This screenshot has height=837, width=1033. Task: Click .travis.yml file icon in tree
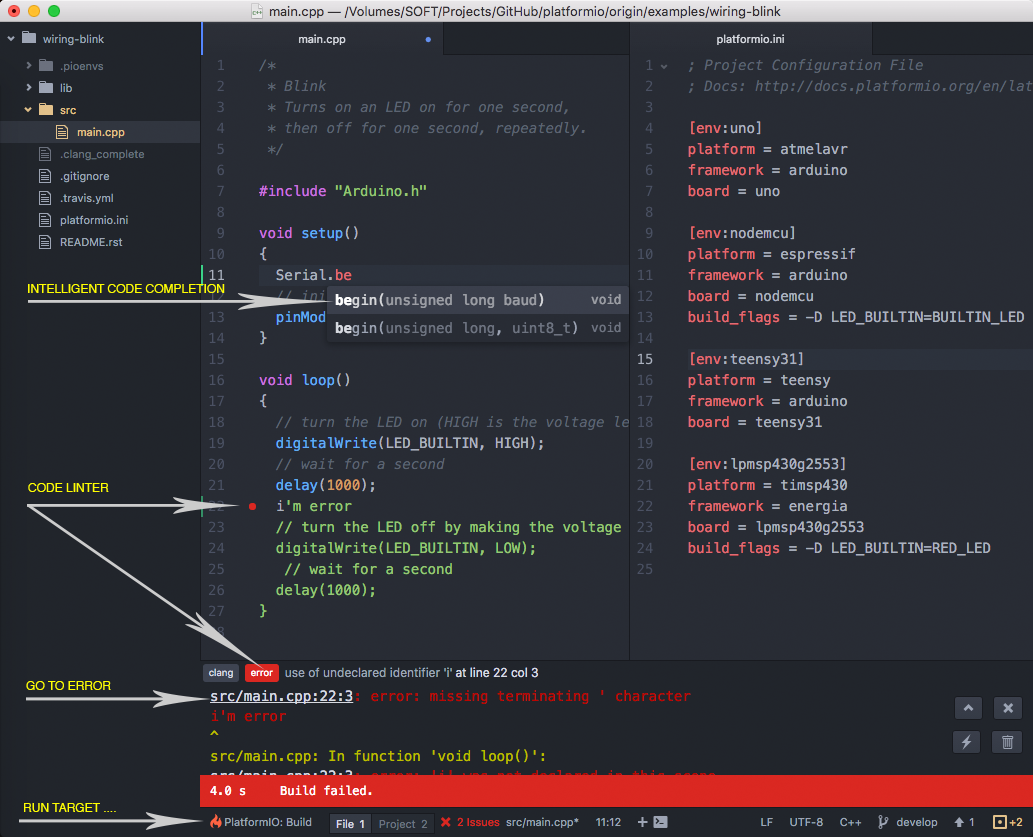(45, 198)
